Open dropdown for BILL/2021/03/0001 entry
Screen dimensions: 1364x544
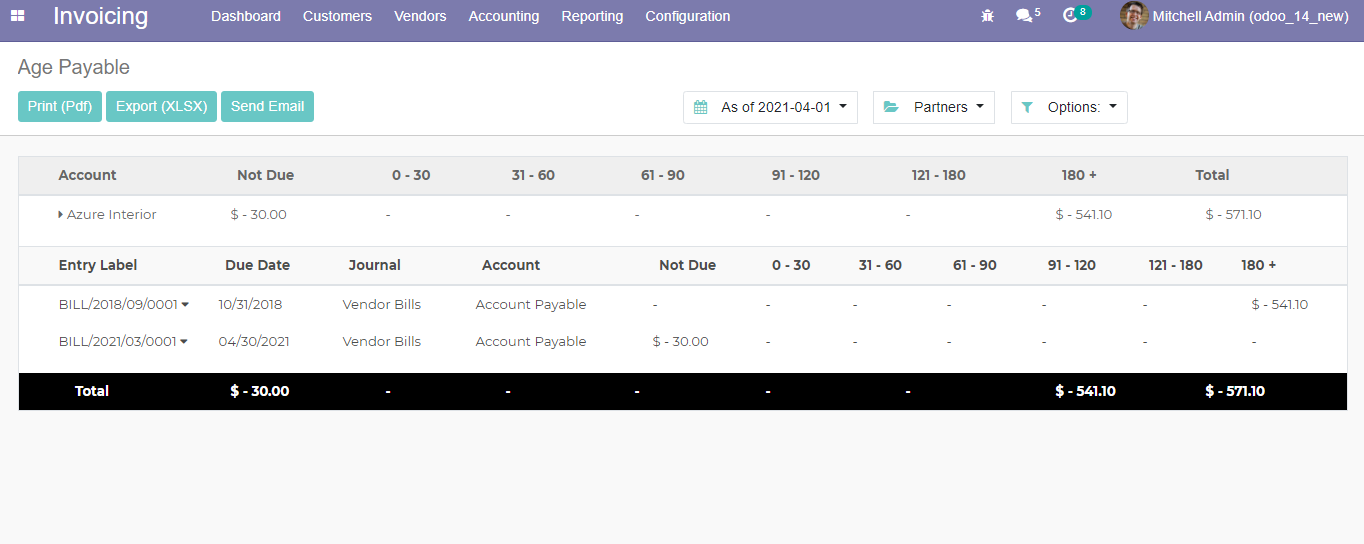point(185,342)
